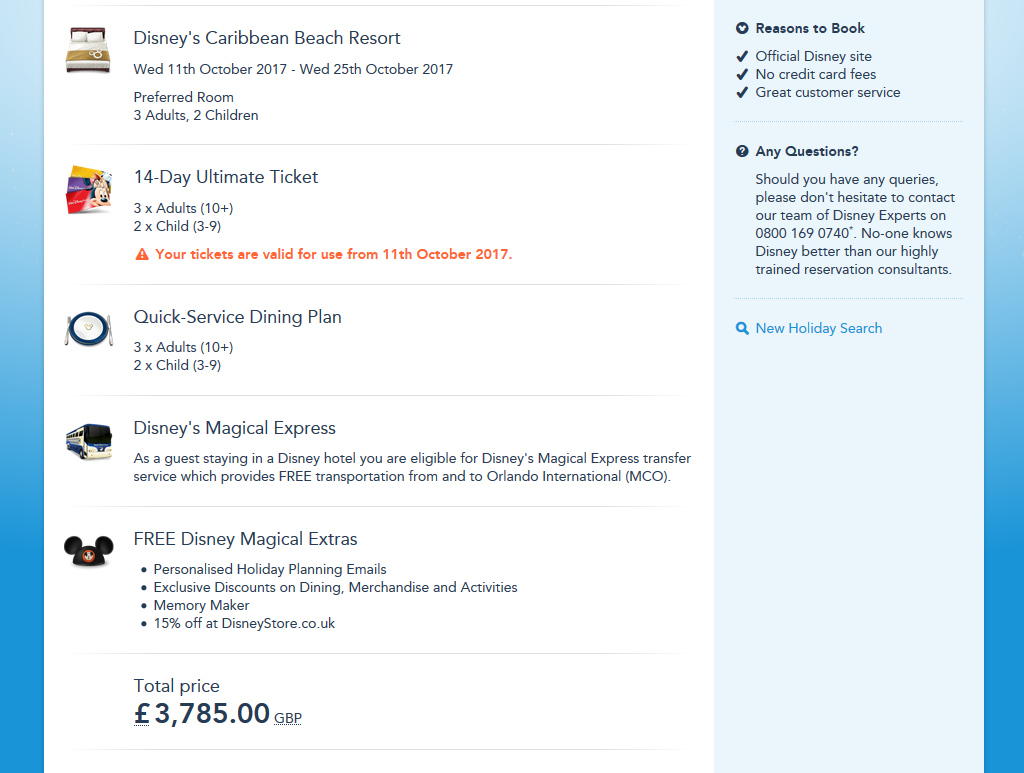
Task: Click the Magical Express bus icon
Action: coord(89,440)
